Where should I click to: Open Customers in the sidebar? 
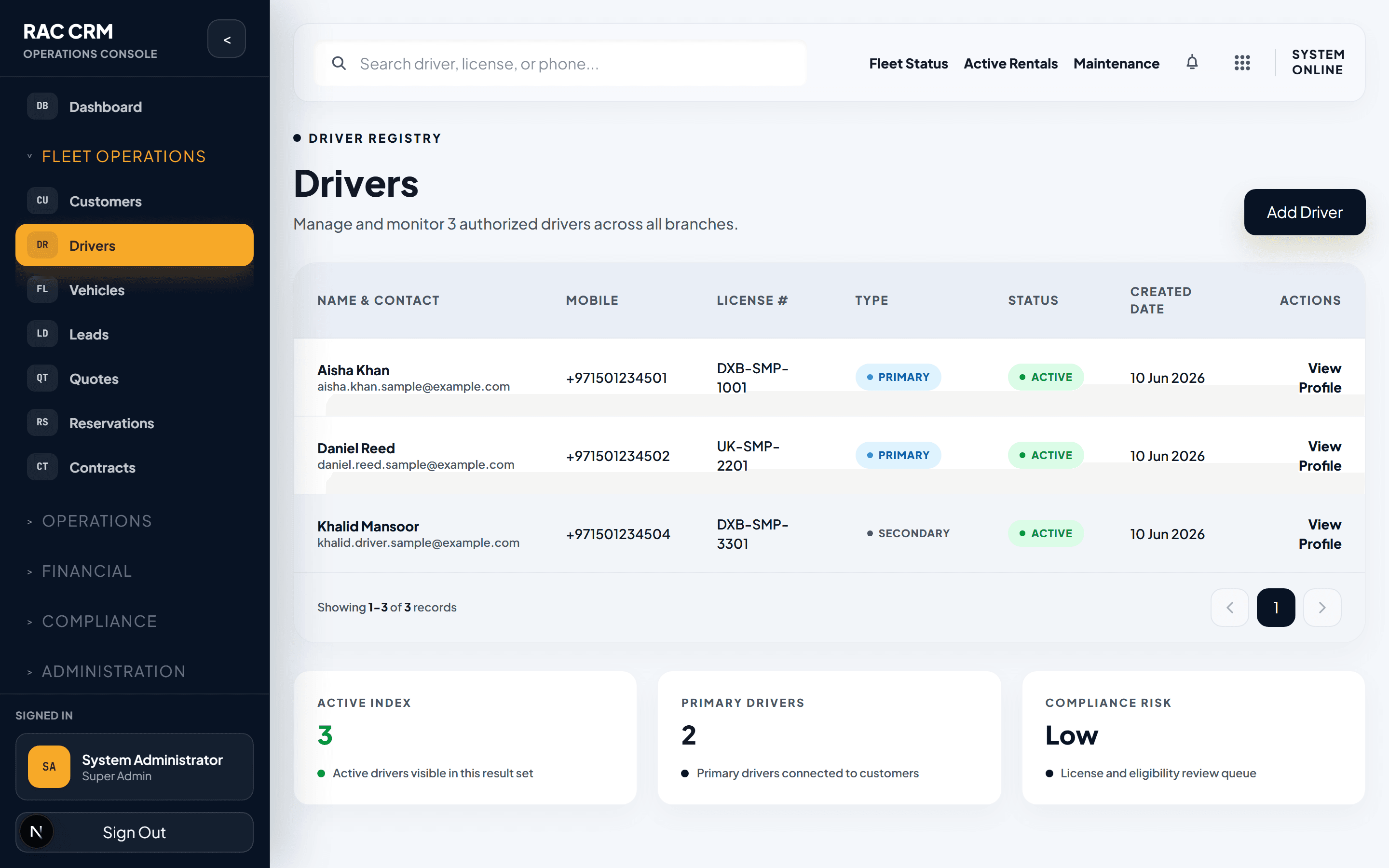pyautogui.click(x=134, y=202)
